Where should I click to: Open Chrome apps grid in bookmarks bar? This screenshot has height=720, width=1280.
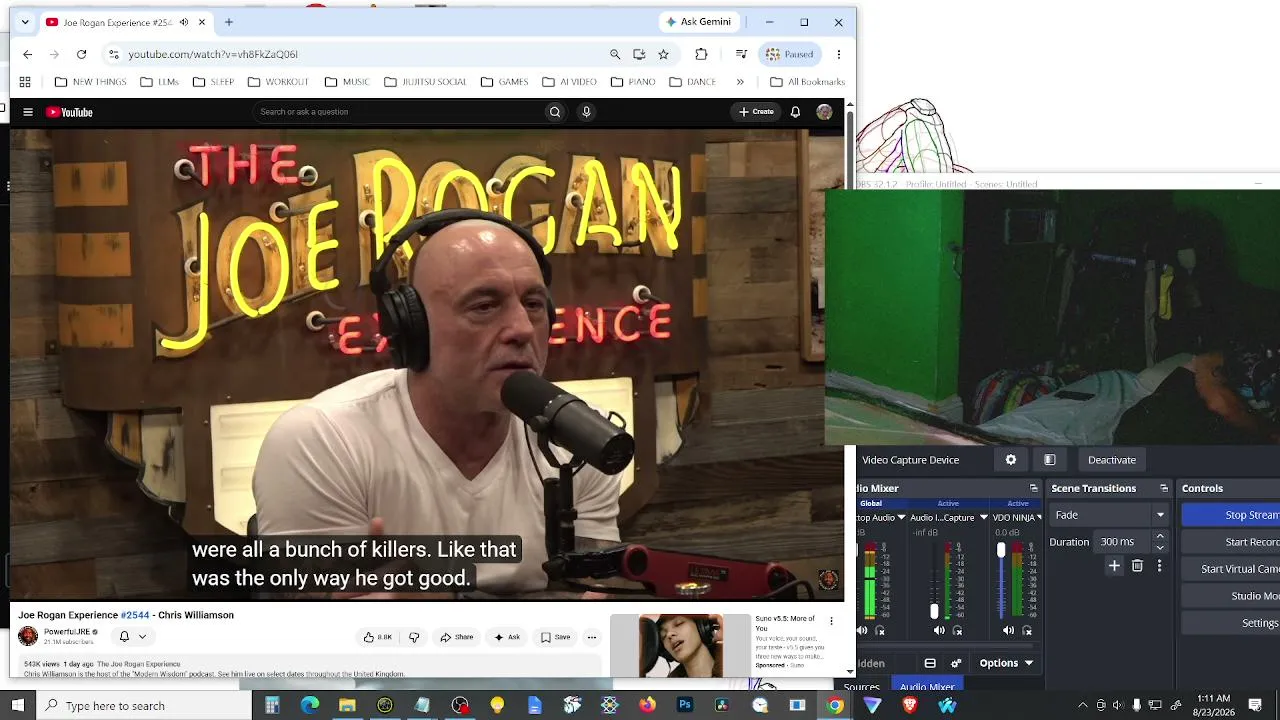click(x=25, y=82)
